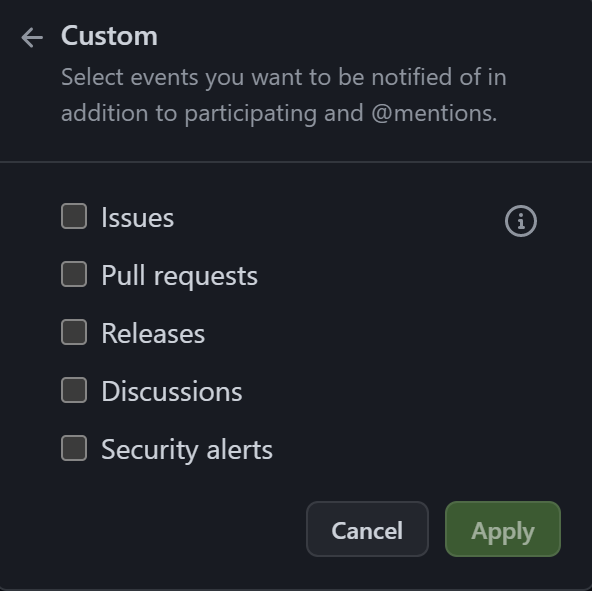The height and width of the screenshot is (591, 592).
Task: Select the Issues label text
Action: click(137, 218)
